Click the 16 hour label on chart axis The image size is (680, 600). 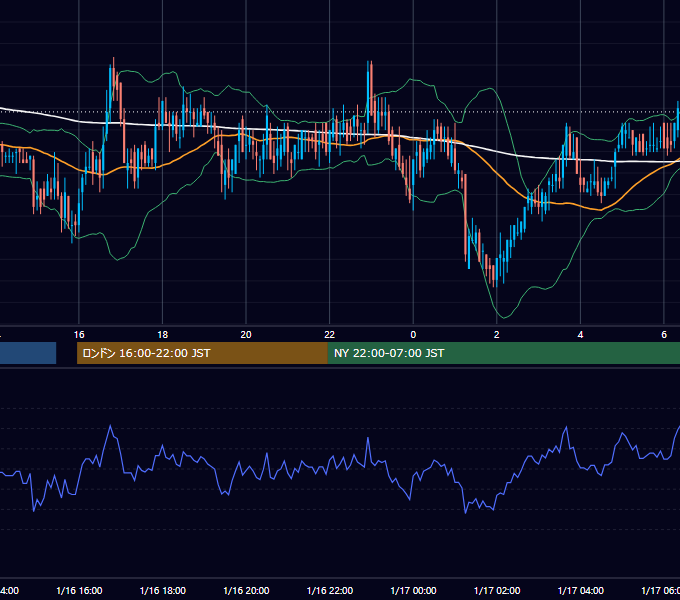point(79,335)
